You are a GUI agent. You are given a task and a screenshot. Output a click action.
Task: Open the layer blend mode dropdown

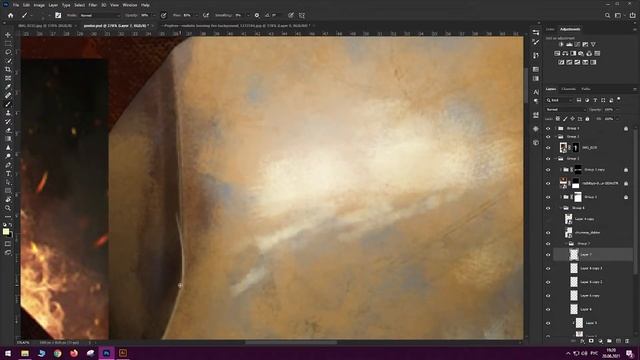(x=565, y=109)
